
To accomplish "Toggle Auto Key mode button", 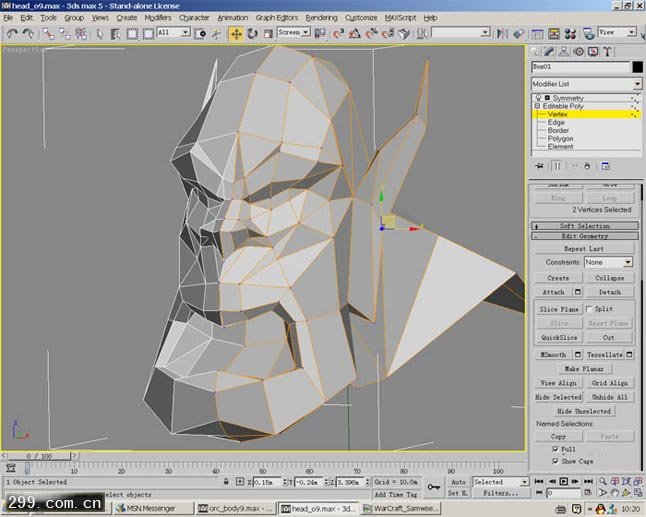I will point(458,482).
